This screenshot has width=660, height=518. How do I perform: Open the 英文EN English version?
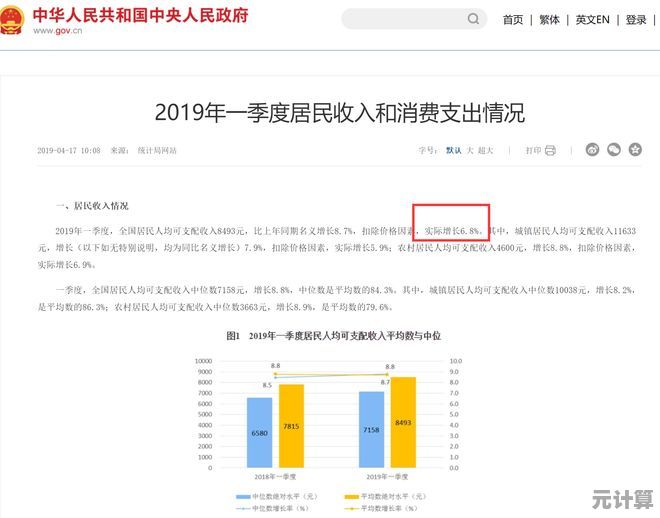click(x=592, y=20)
